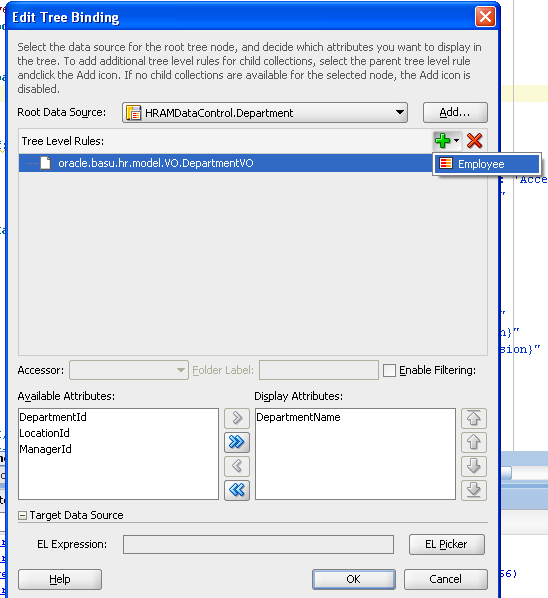548x598 pixels.
Task: Close the Edit Tree Binding dialog
Action: 485,17
